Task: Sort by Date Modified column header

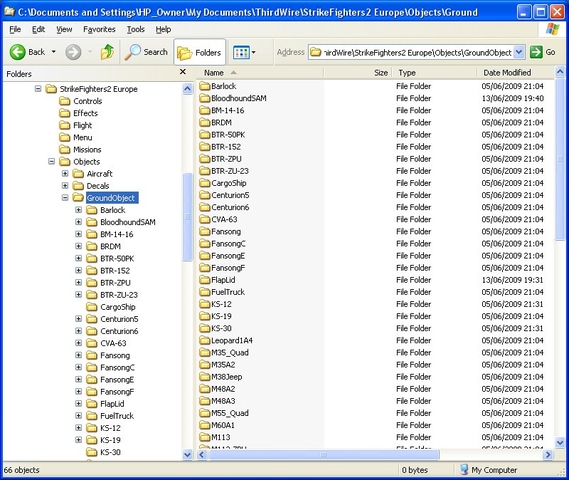Action: point(515,73)
